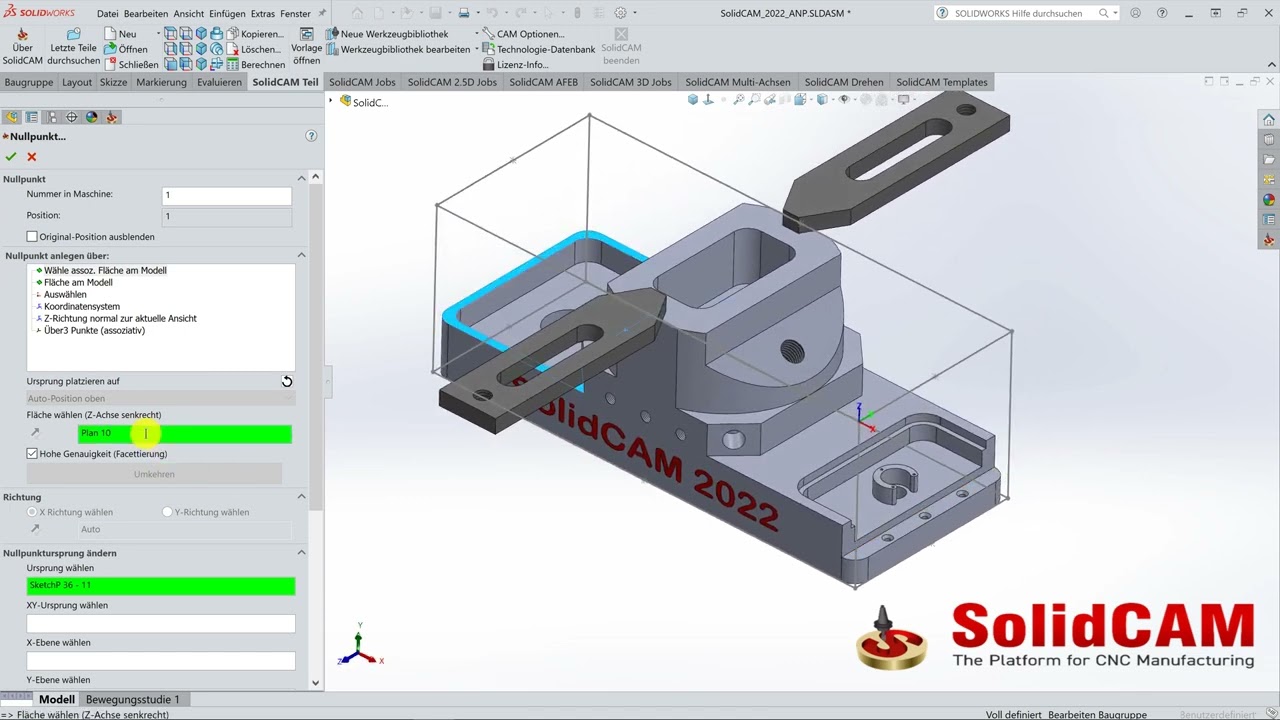Open the Datei menu
The width and height of the screenshot is (1280, 720).
[107, 14]
